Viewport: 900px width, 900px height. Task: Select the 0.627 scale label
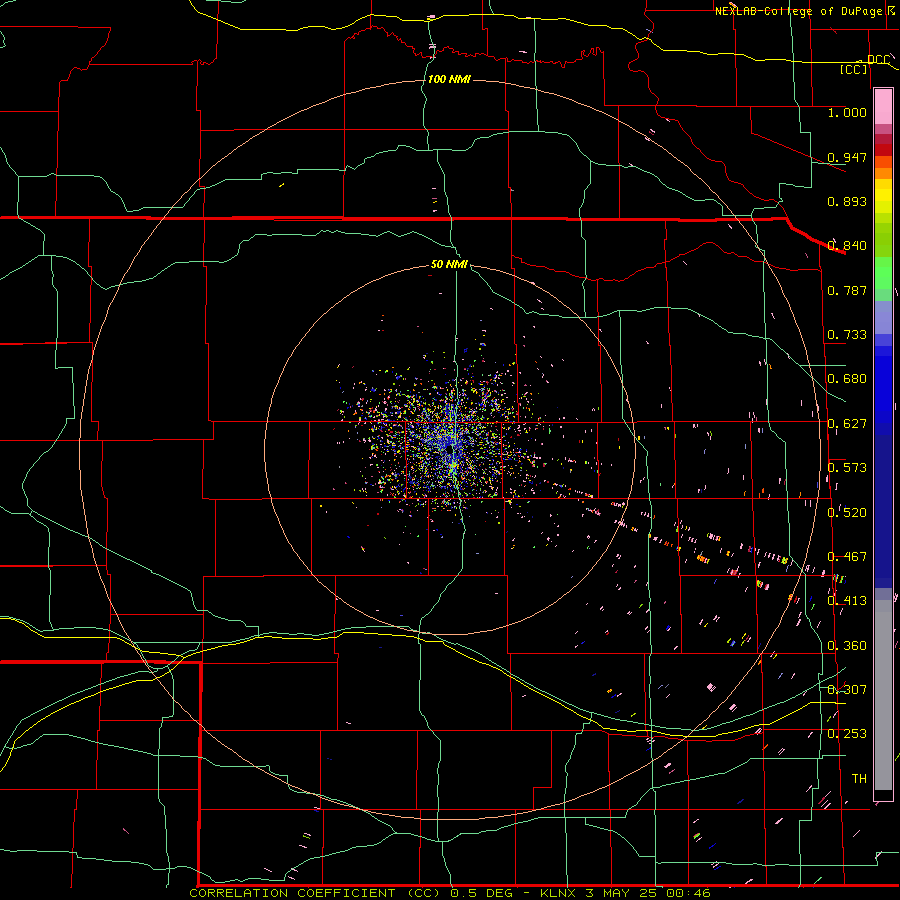pyautogui.click(x=847, y=424)
